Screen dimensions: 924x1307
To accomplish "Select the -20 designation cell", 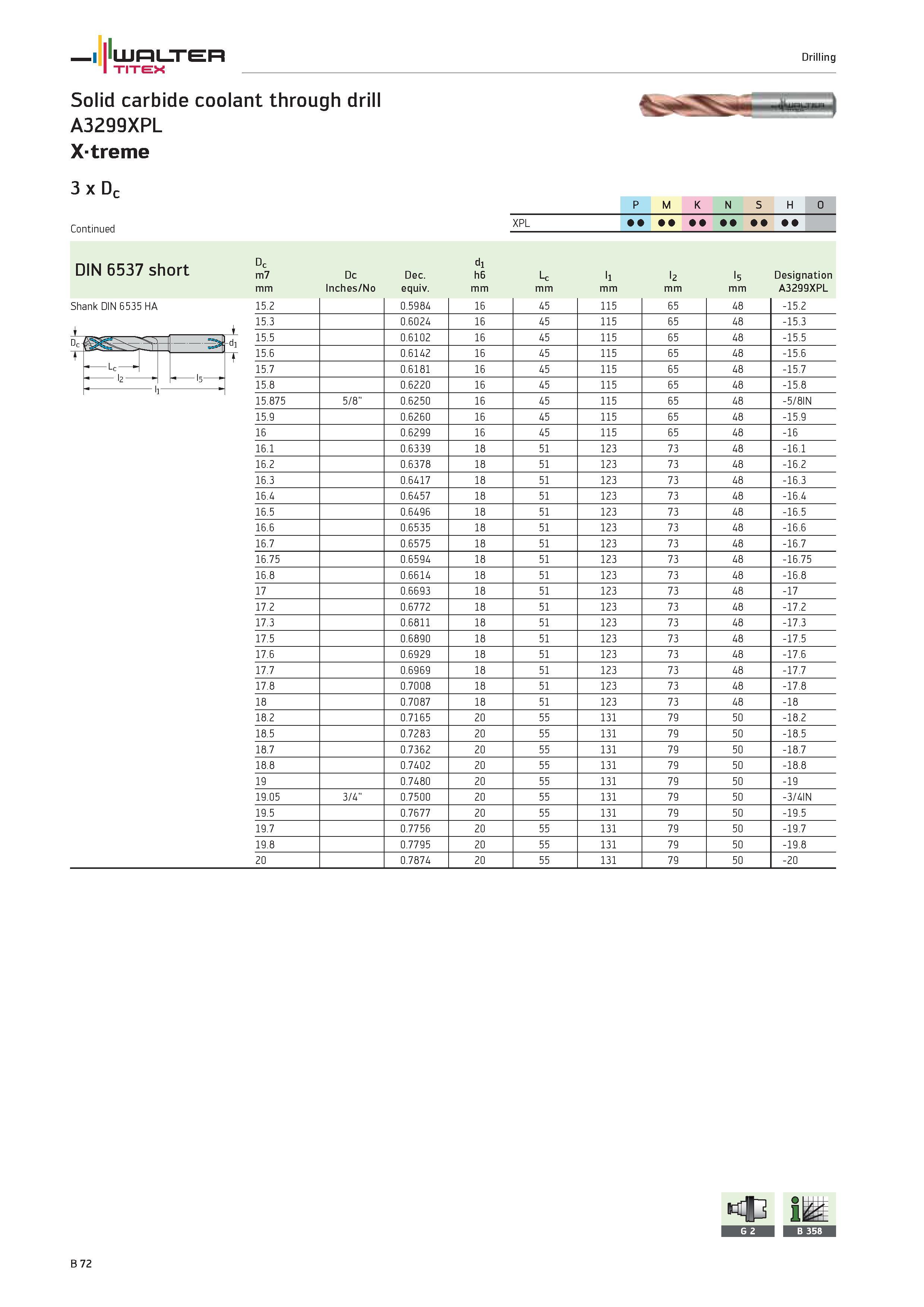I will (790, 860).
